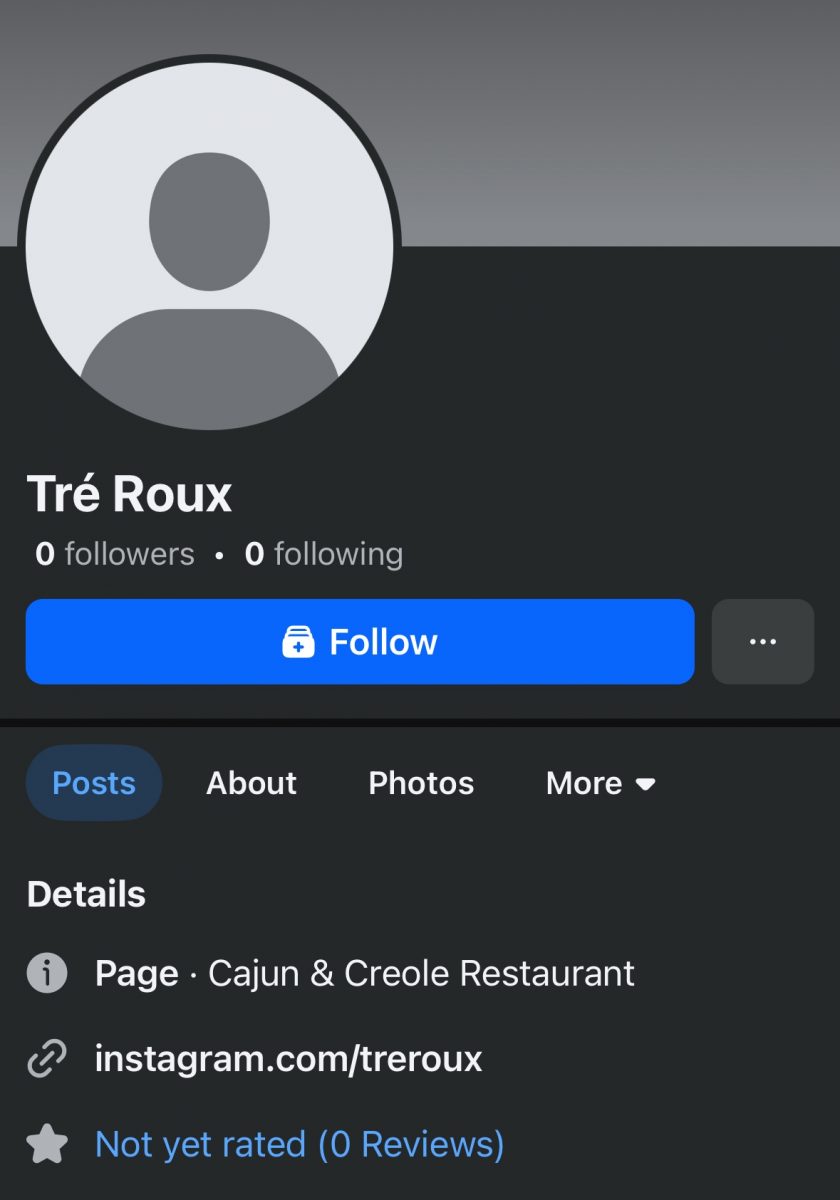Click the Follow button
Screen dimensions: 840x1200
[360, 642]
